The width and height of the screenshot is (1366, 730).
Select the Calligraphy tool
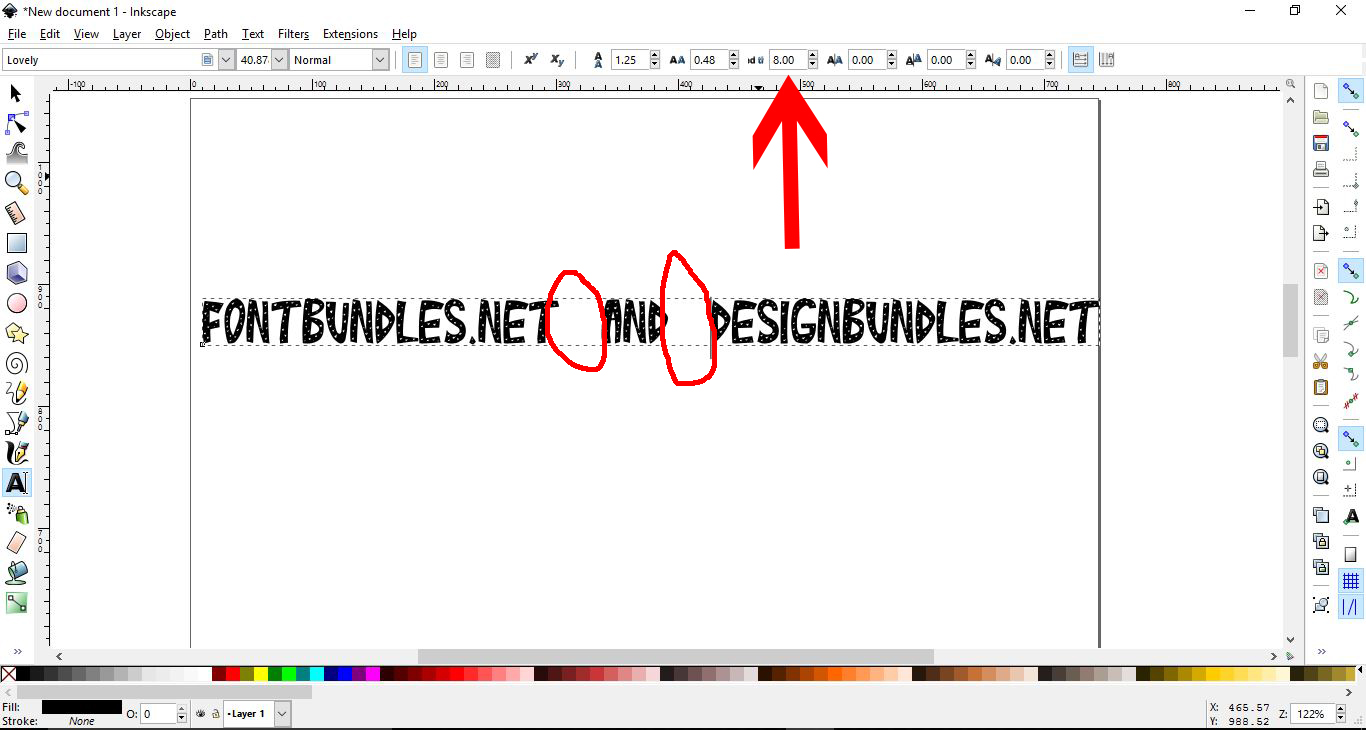pyautogui.click(x=16, y=453)
